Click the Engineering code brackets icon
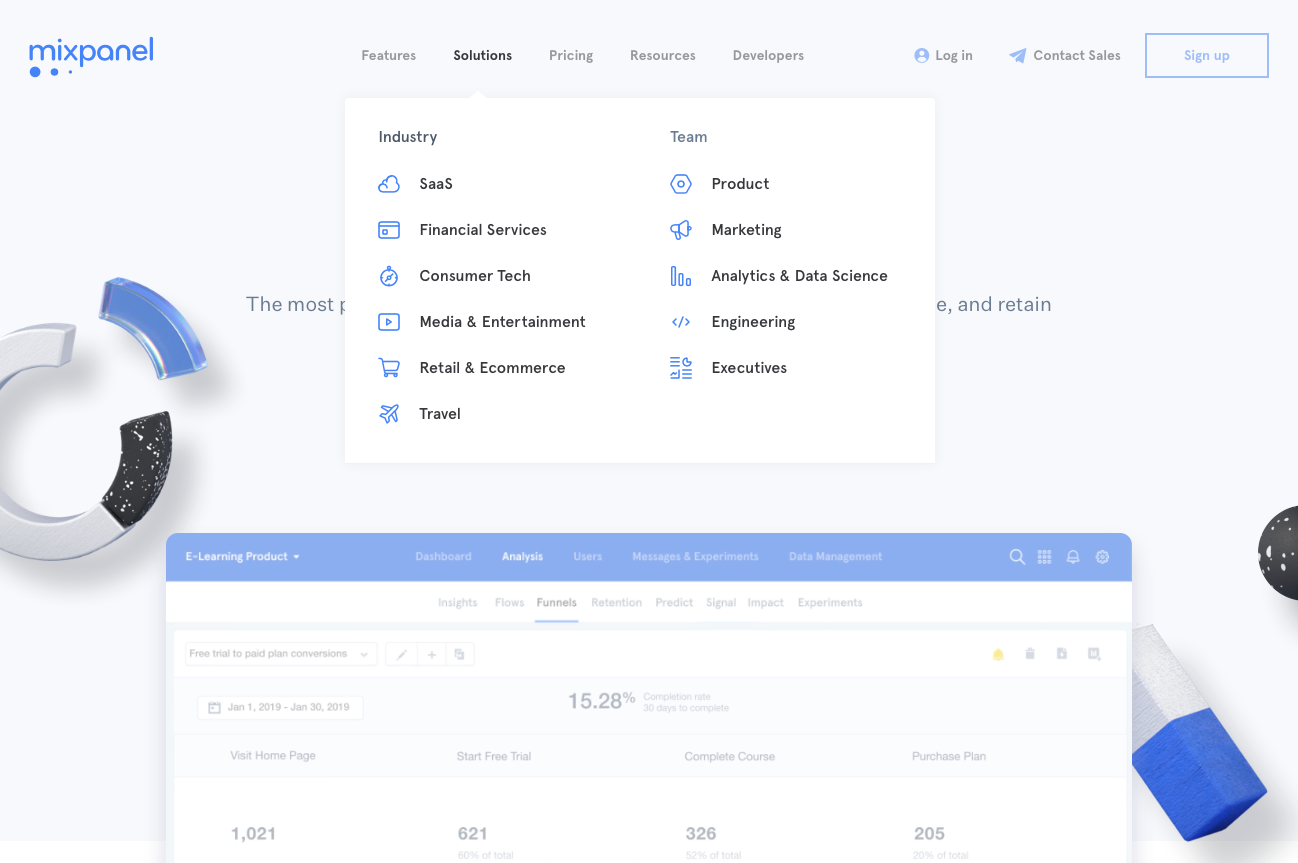1298x863 pixels. click(x=681, y=322)
